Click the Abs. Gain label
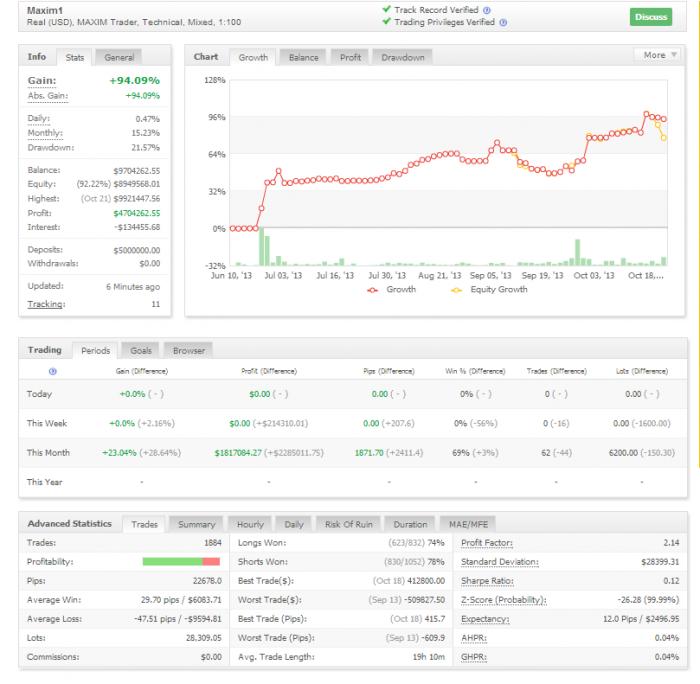The width and height of the screenshot is (700, 684). click(48, 96)
